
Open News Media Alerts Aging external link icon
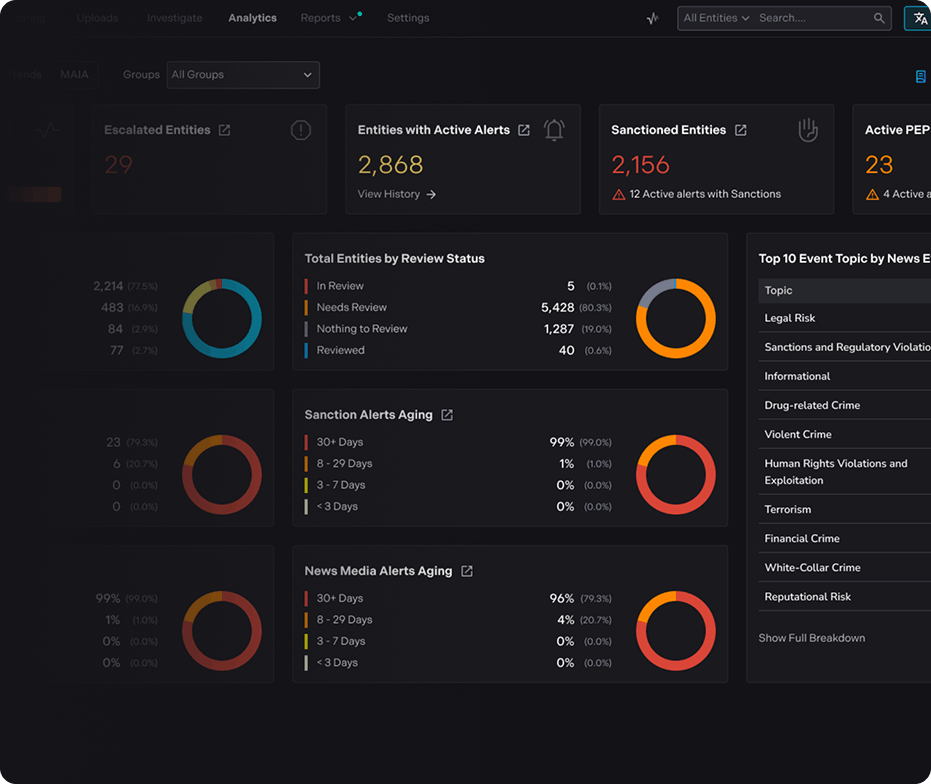click(x=466, y=571)
